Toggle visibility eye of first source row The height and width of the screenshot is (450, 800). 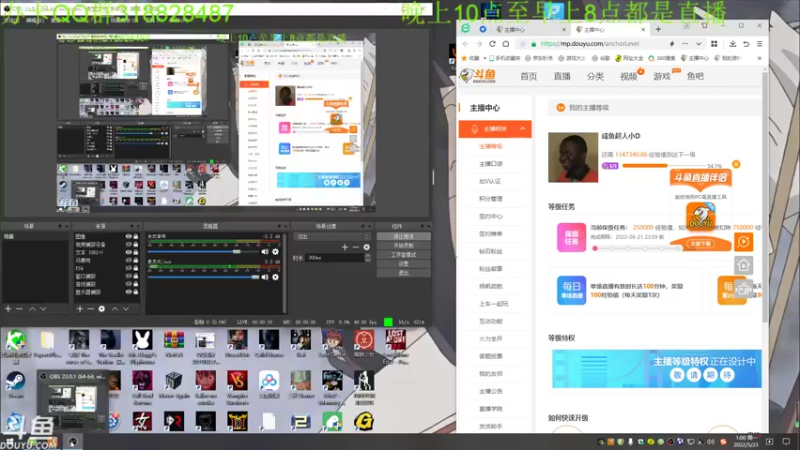[129, 237]
